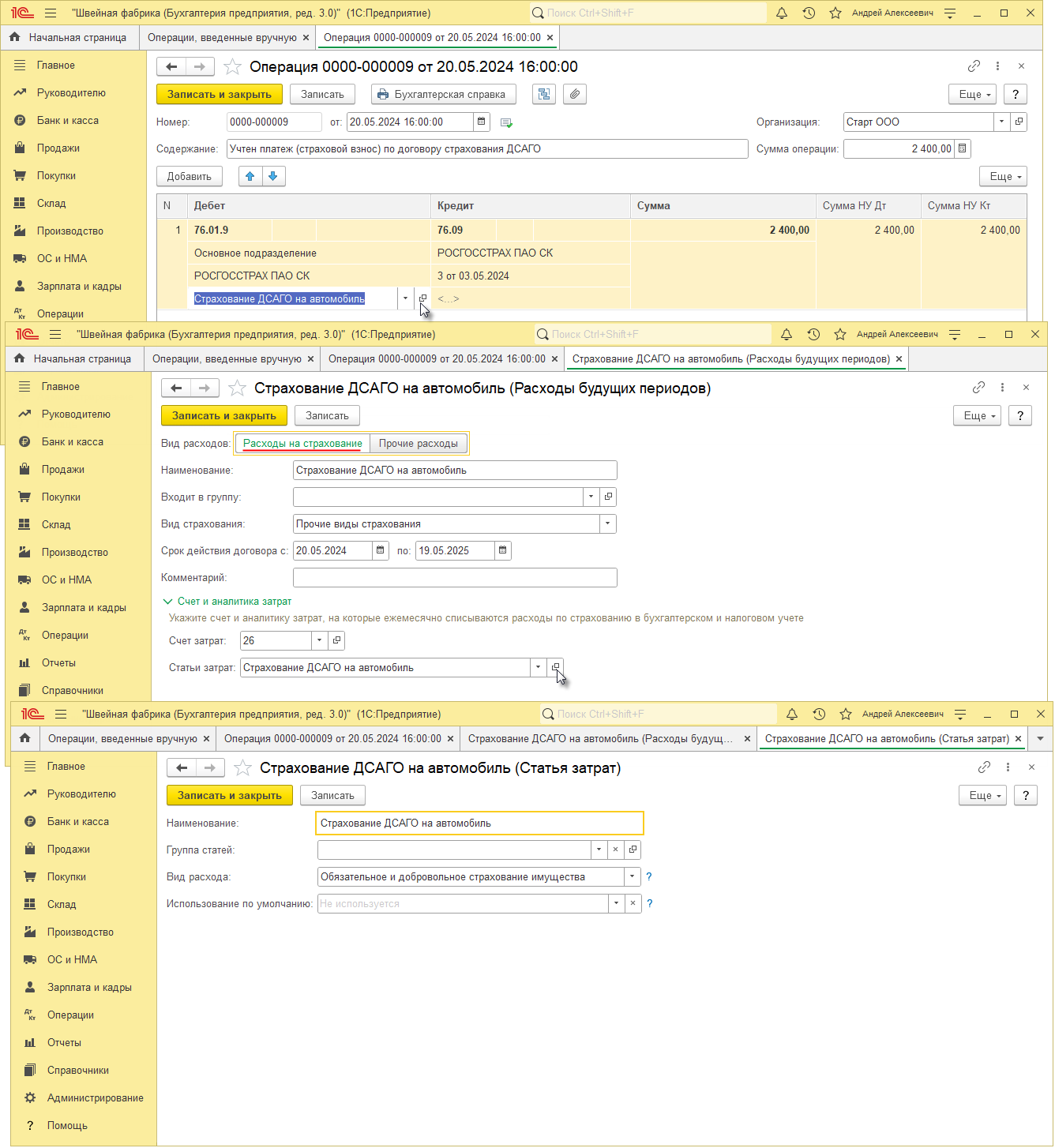This screenshot has width=1055, height=1148.
Task: Open tab list arrow in bottom window
Action: pos(1040,738)
